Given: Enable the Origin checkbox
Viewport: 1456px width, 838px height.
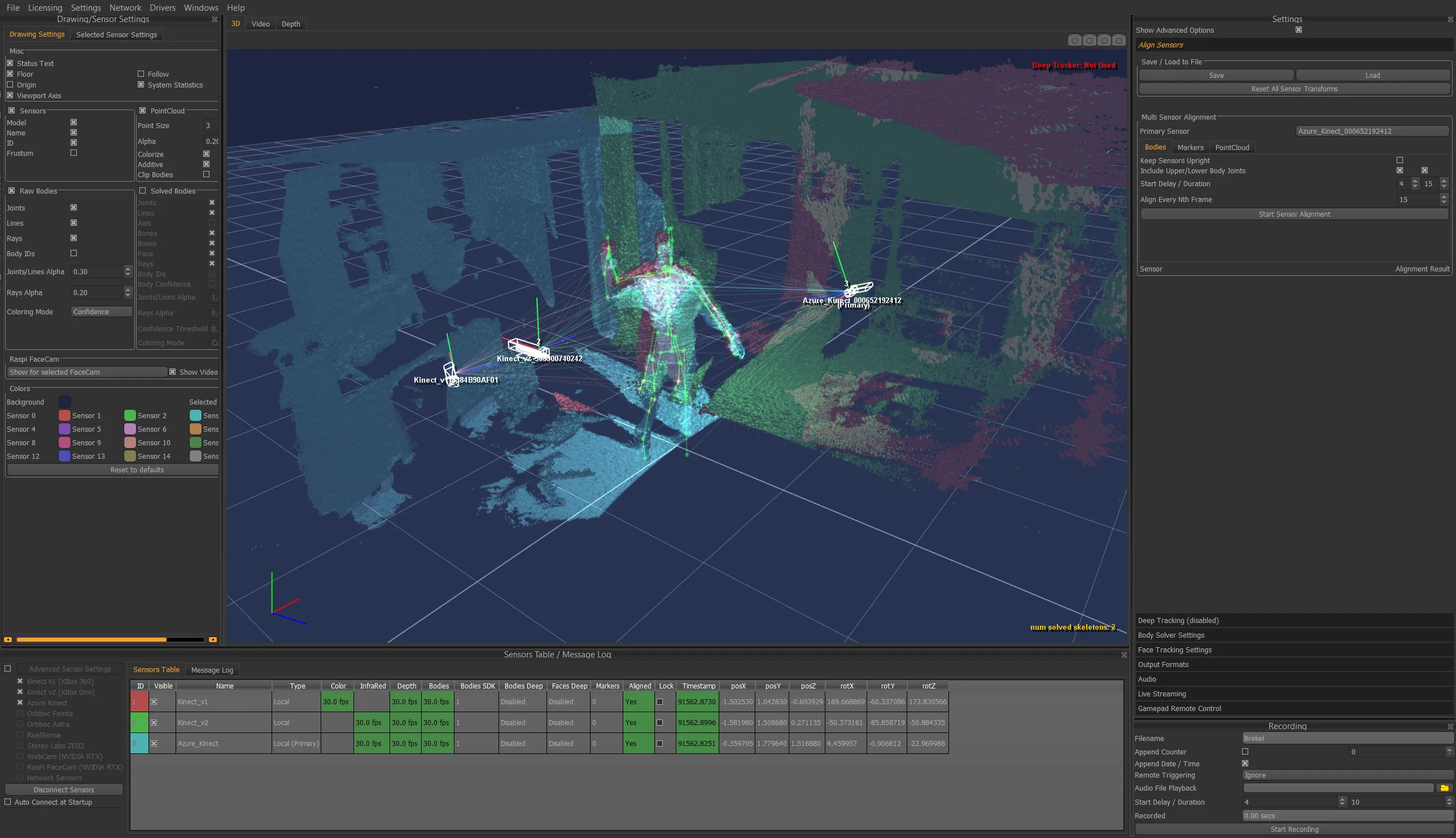Looking at the screenshot, I should (x=10, y=85).
